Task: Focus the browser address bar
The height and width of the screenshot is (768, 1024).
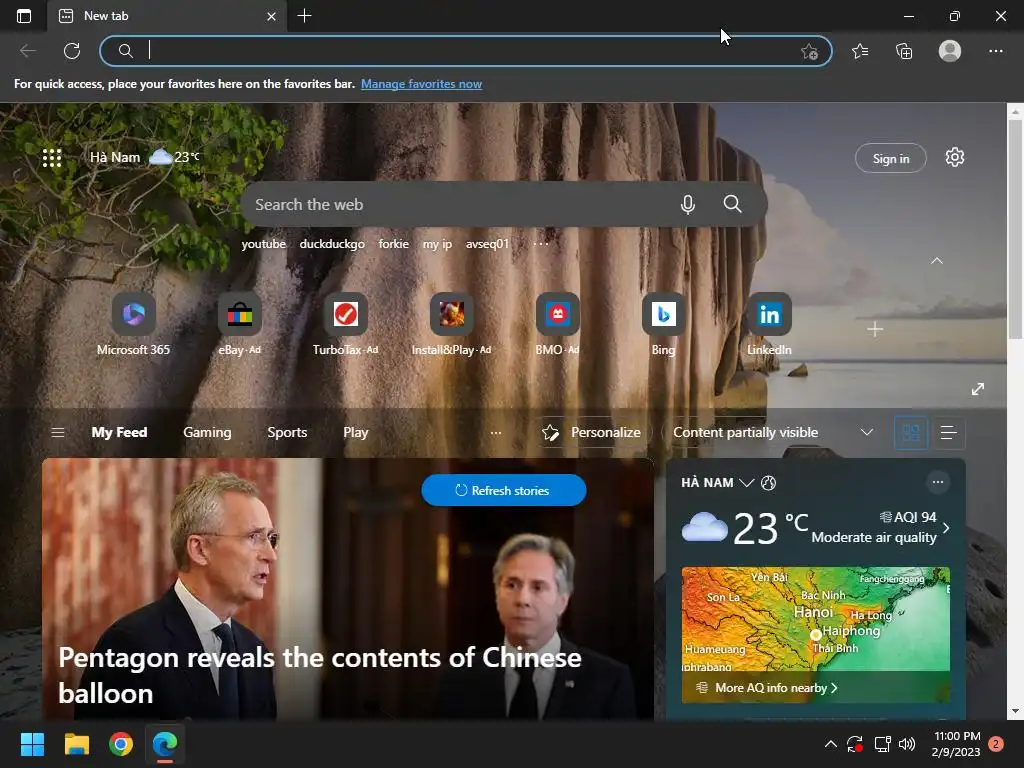Action: coord(466,51)
